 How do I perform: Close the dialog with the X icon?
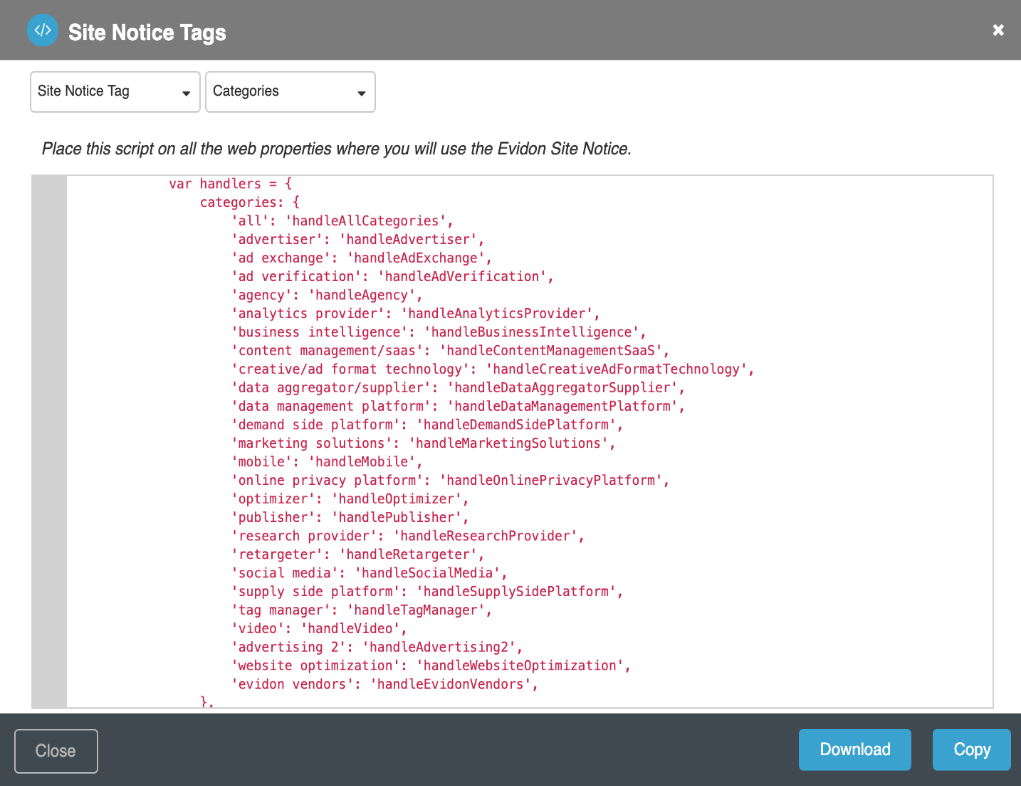pos(997,30)
